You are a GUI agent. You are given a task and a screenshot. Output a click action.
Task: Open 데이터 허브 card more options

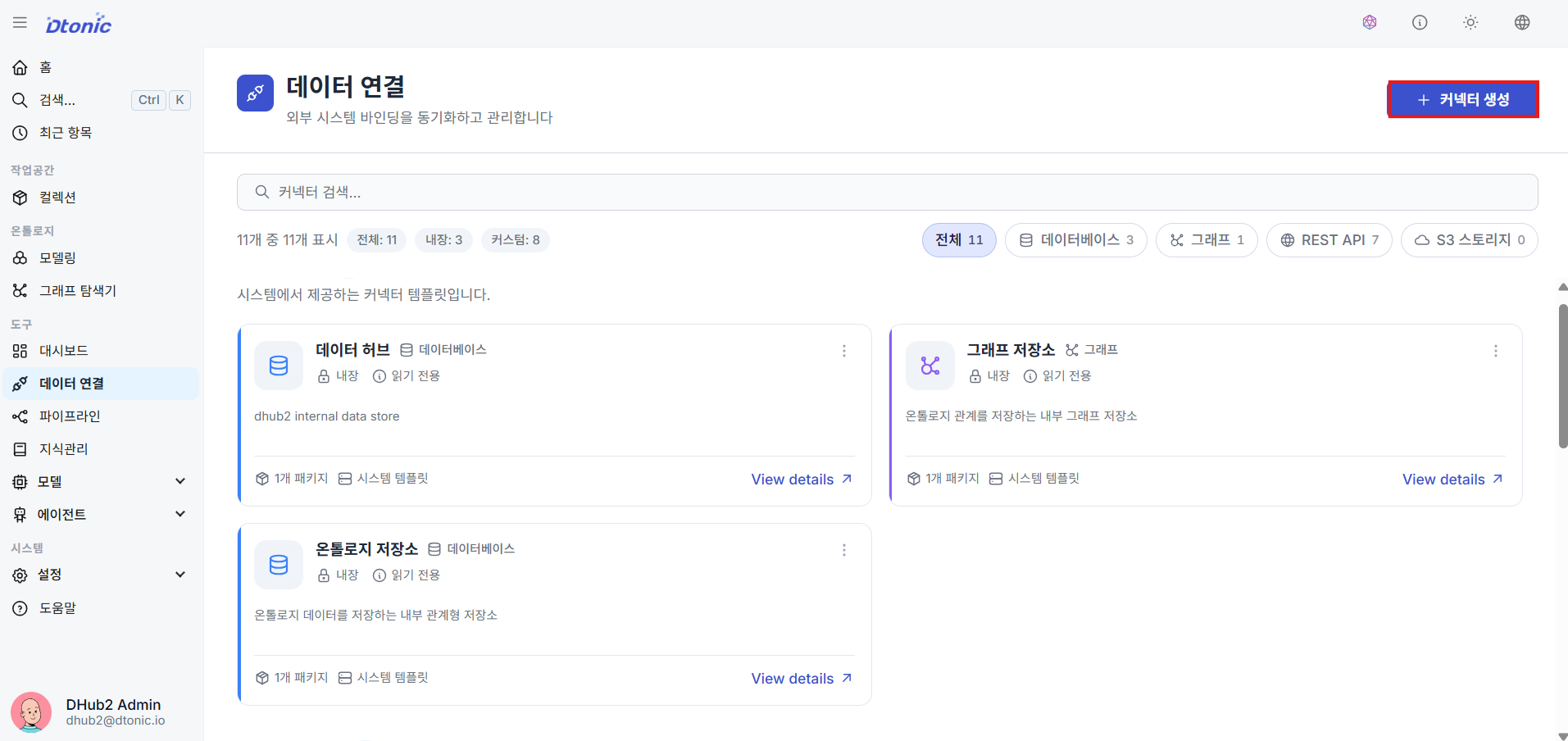(844, 351)
